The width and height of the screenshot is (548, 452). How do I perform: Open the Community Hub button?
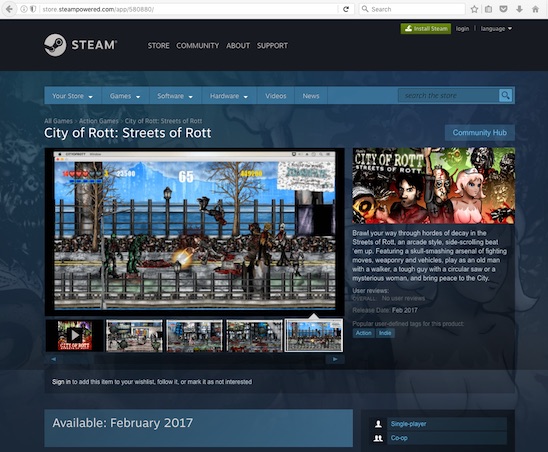(x=480, y=133)
